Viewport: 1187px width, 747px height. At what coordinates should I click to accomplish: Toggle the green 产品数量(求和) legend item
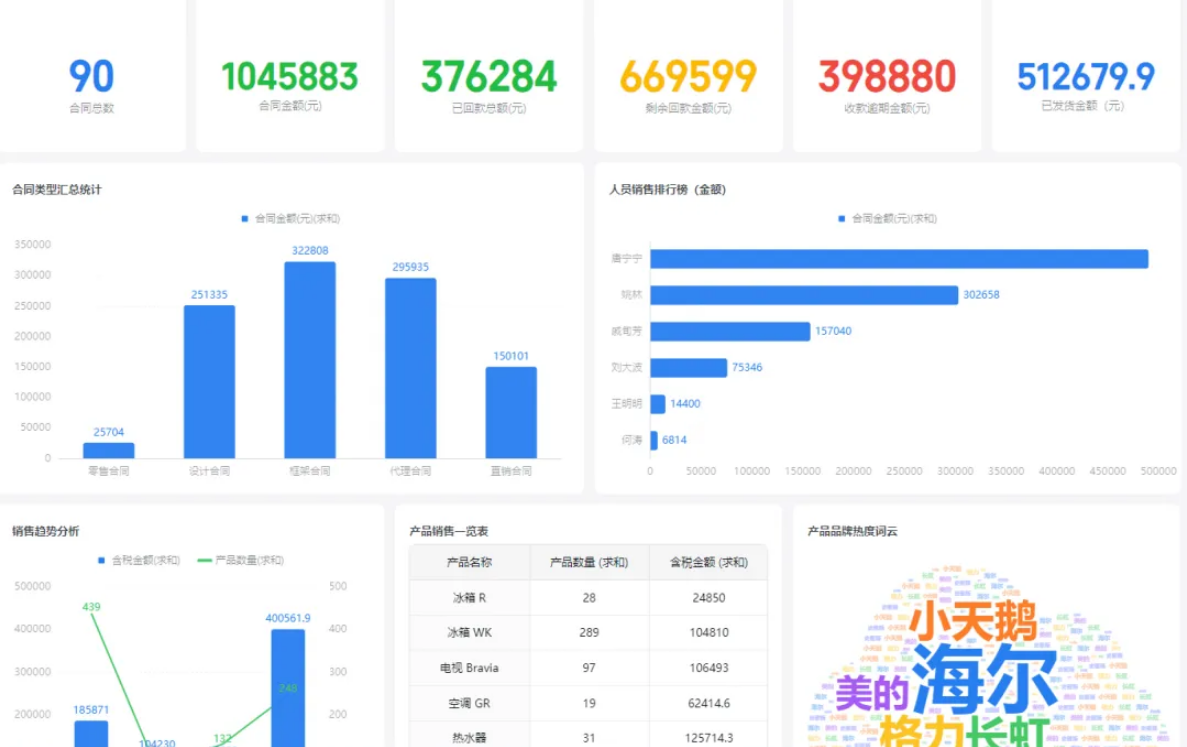241,560
